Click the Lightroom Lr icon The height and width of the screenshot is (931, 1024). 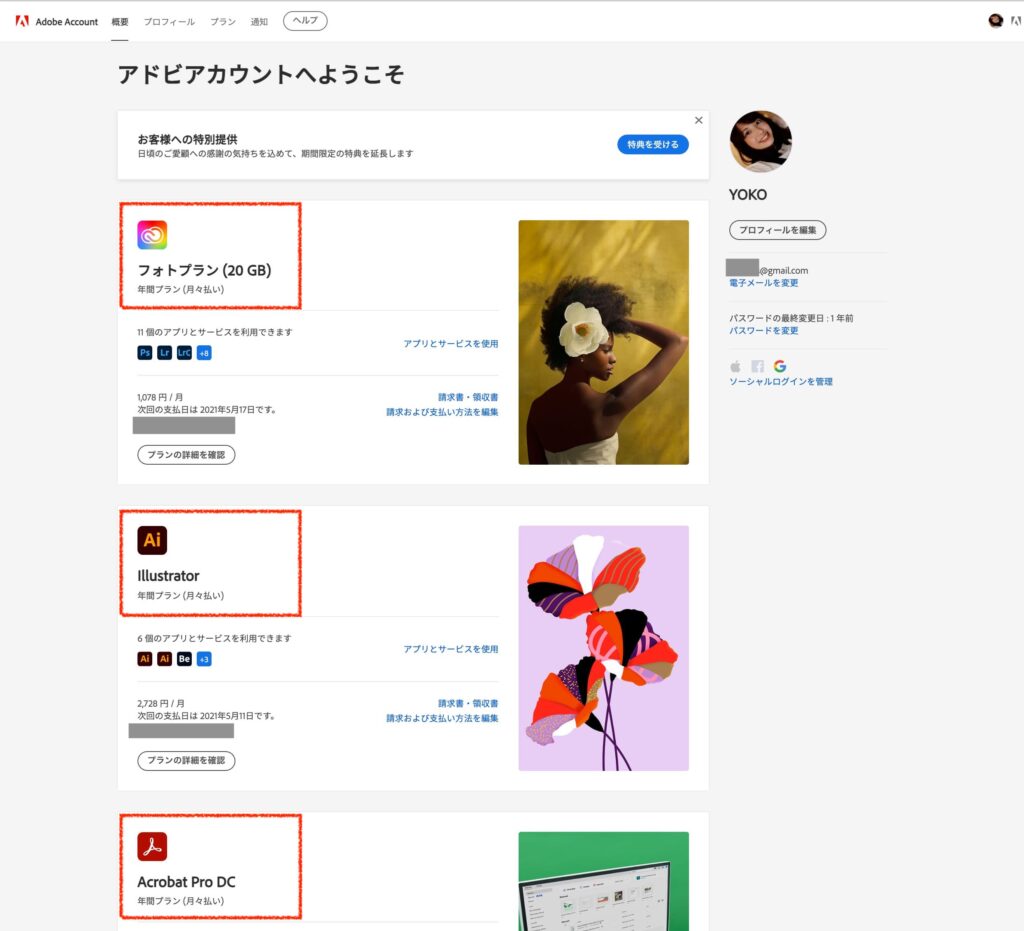[x=165, y=353]
